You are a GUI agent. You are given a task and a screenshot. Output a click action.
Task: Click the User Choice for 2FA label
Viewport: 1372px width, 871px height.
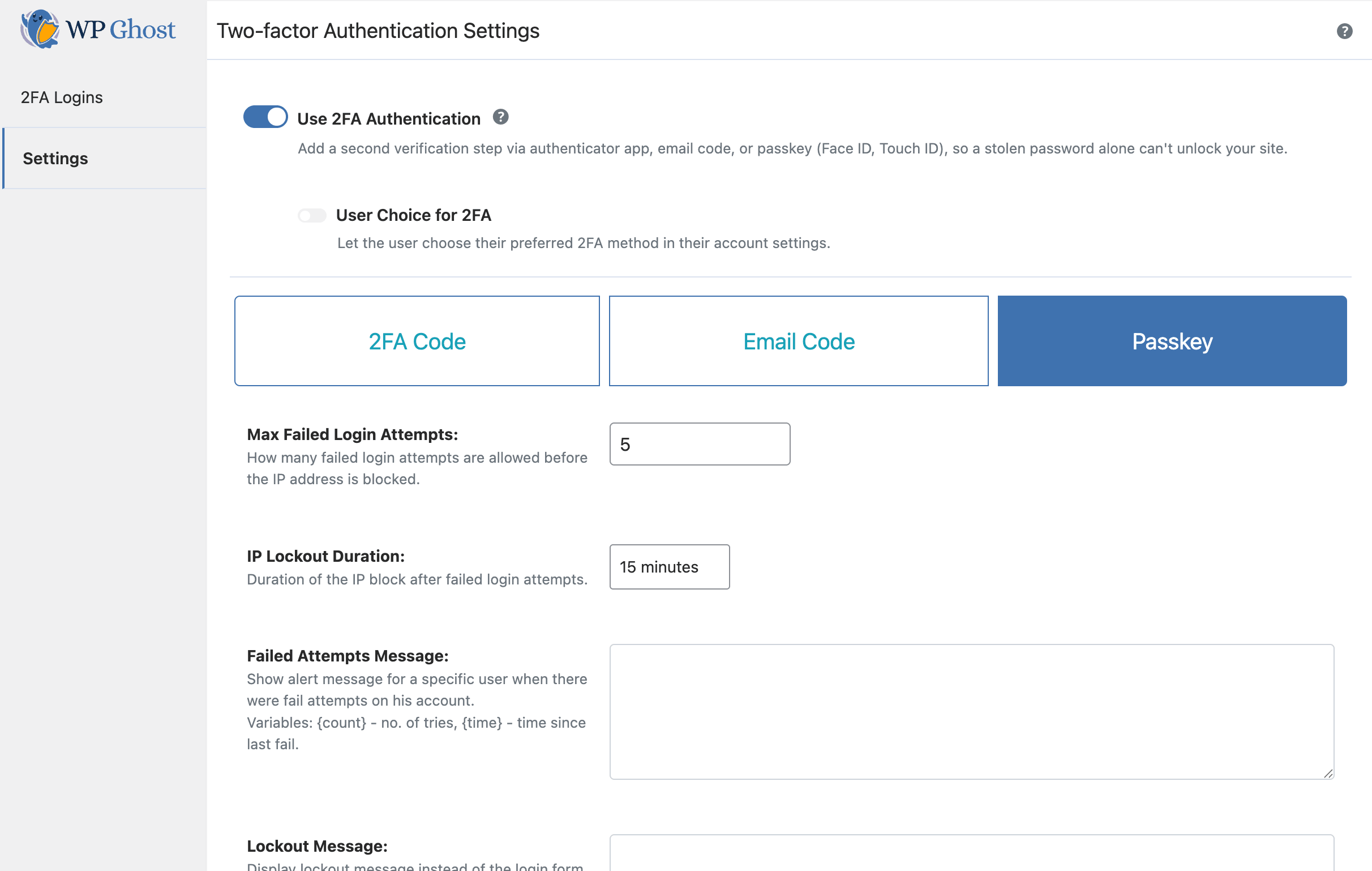413,215
